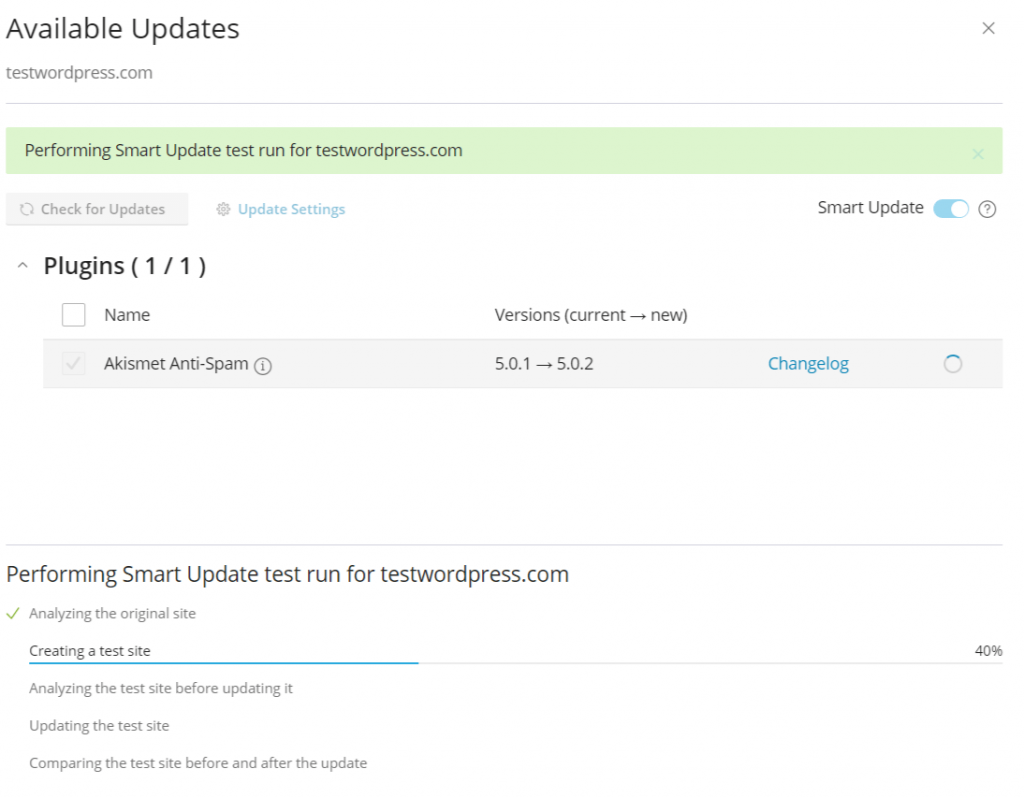
Task: Click the Name column header
Action: (127, 315)
